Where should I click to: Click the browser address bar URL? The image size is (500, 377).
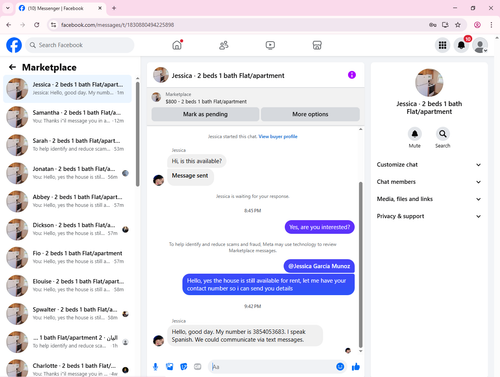pyautogui.click(x=118, y=25)
